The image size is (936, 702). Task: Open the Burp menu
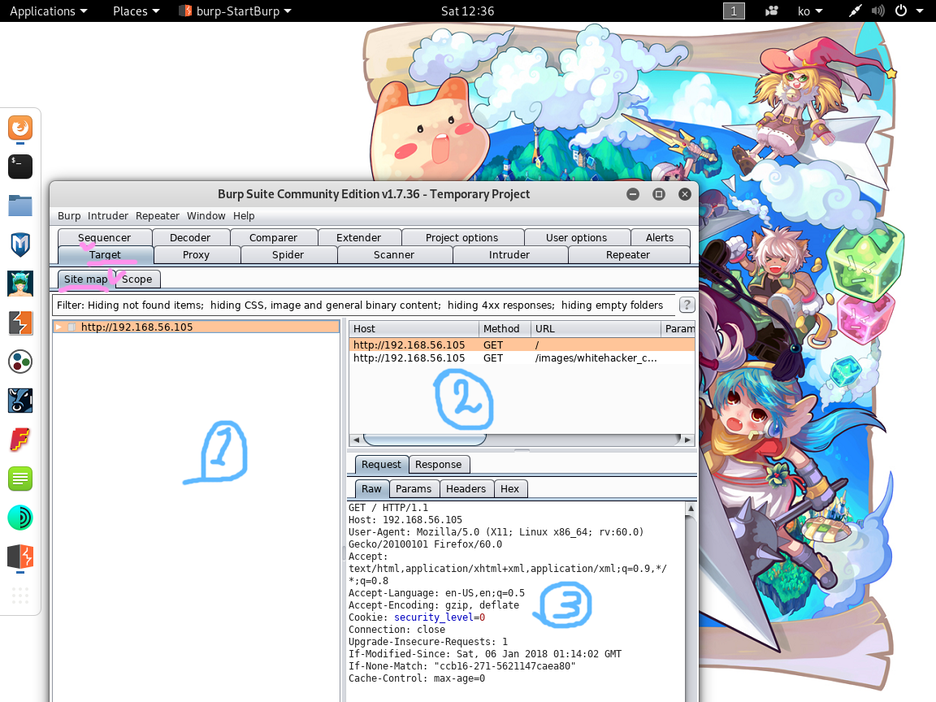pos(69,215)
